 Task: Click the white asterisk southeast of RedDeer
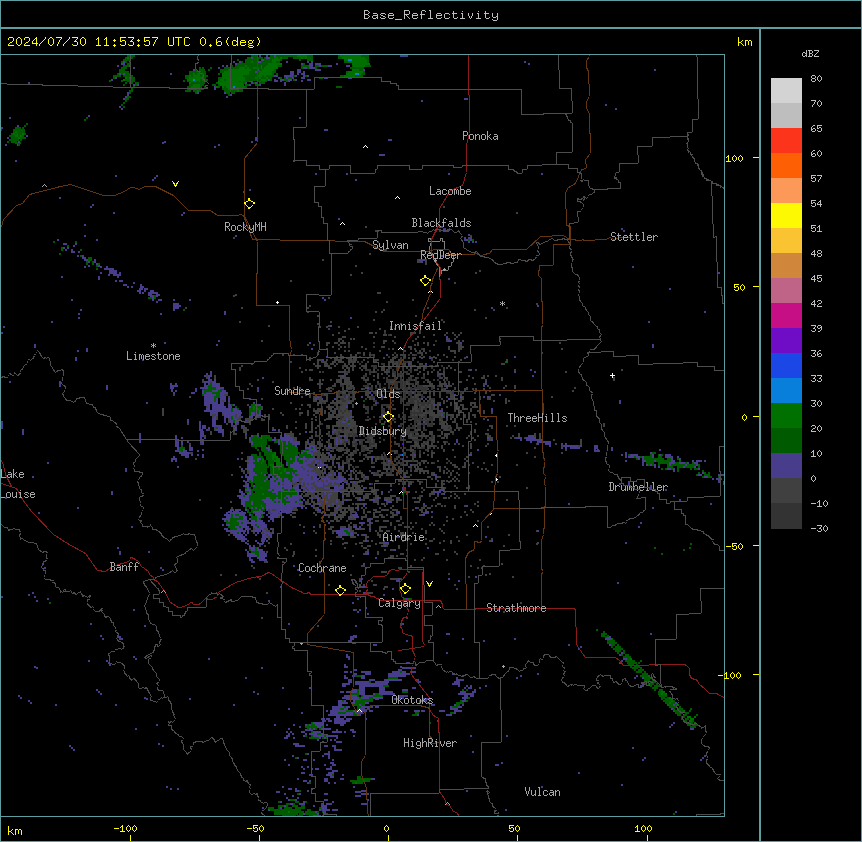pos(502,303)
